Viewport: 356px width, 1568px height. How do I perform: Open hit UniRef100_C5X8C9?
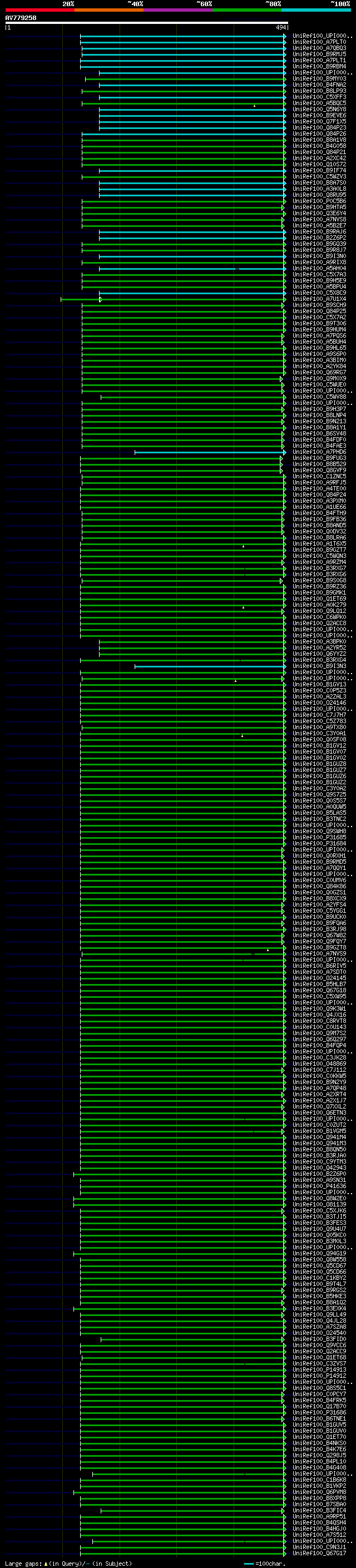pyautogui.click(x=319, y=293)
